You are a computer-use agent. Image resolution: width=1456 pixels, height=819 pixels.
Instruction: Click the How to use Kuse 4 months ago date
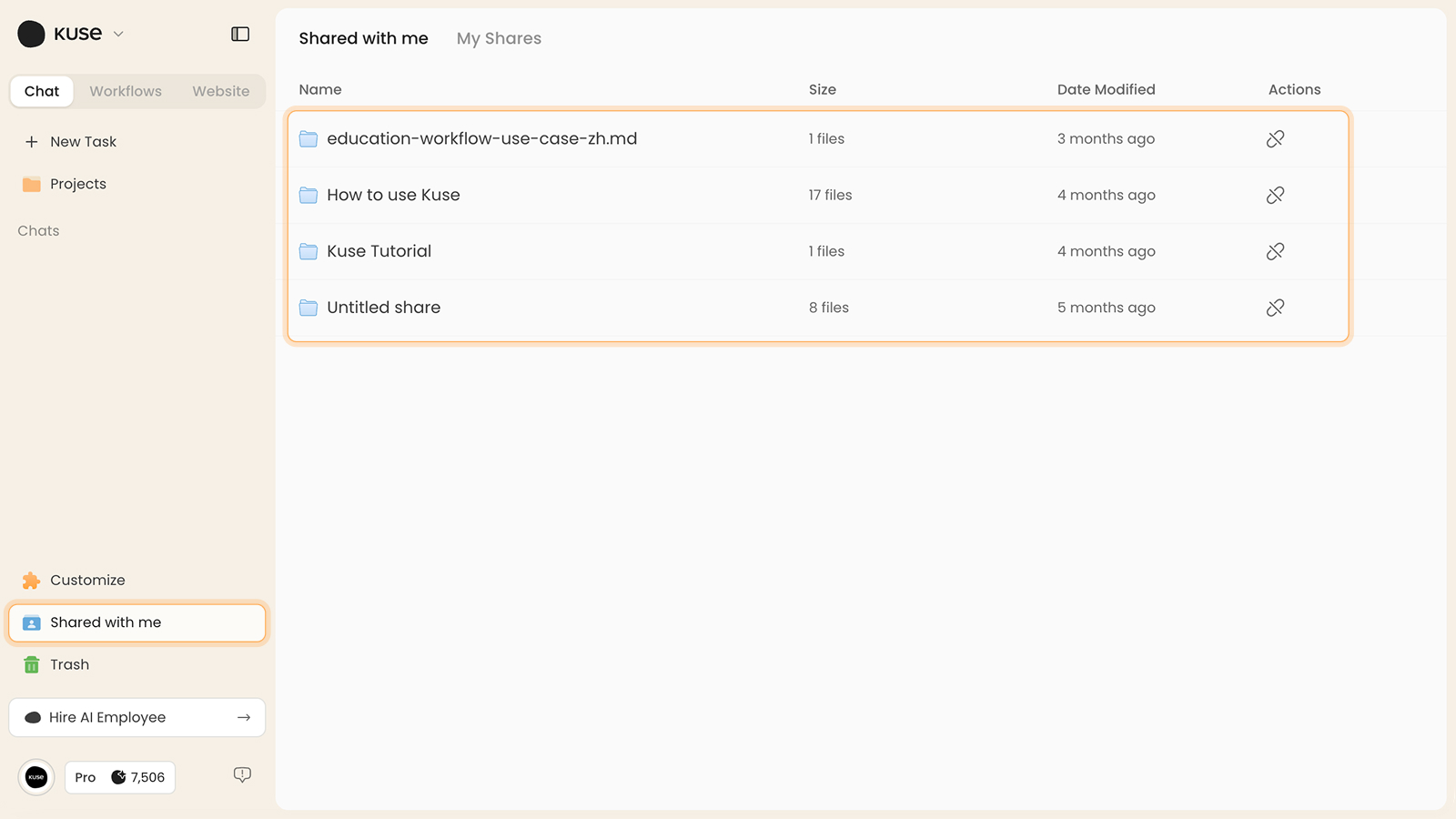click(x=1107, y=196)
